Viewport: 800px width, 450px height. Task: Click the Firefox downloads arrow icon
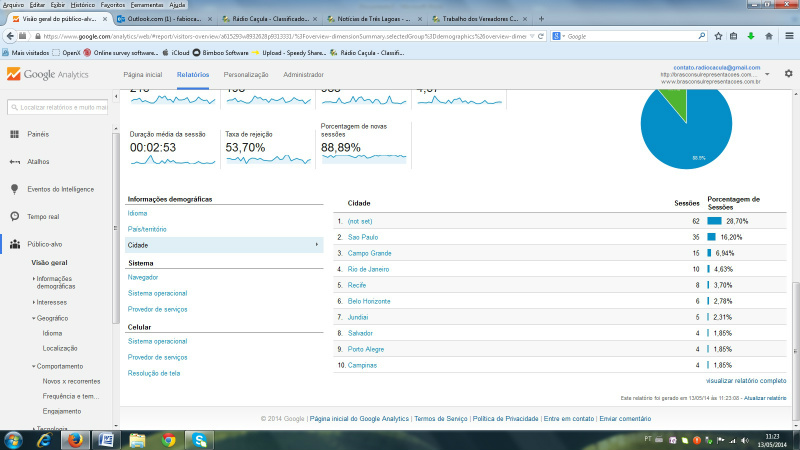point(750,36)
